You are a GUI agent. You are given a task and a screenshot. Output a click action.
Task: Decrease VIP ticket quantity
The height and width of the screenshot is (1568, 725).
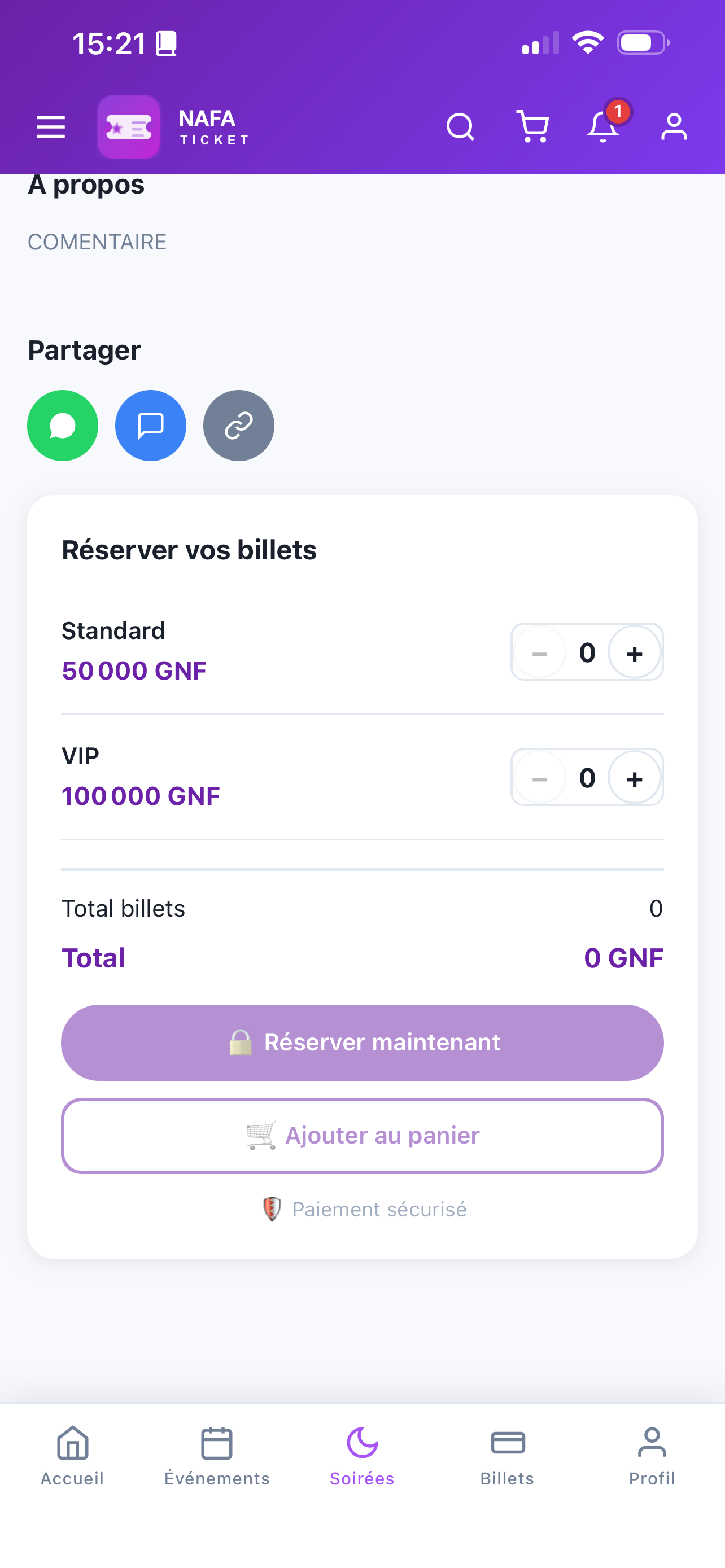(539, 778)
